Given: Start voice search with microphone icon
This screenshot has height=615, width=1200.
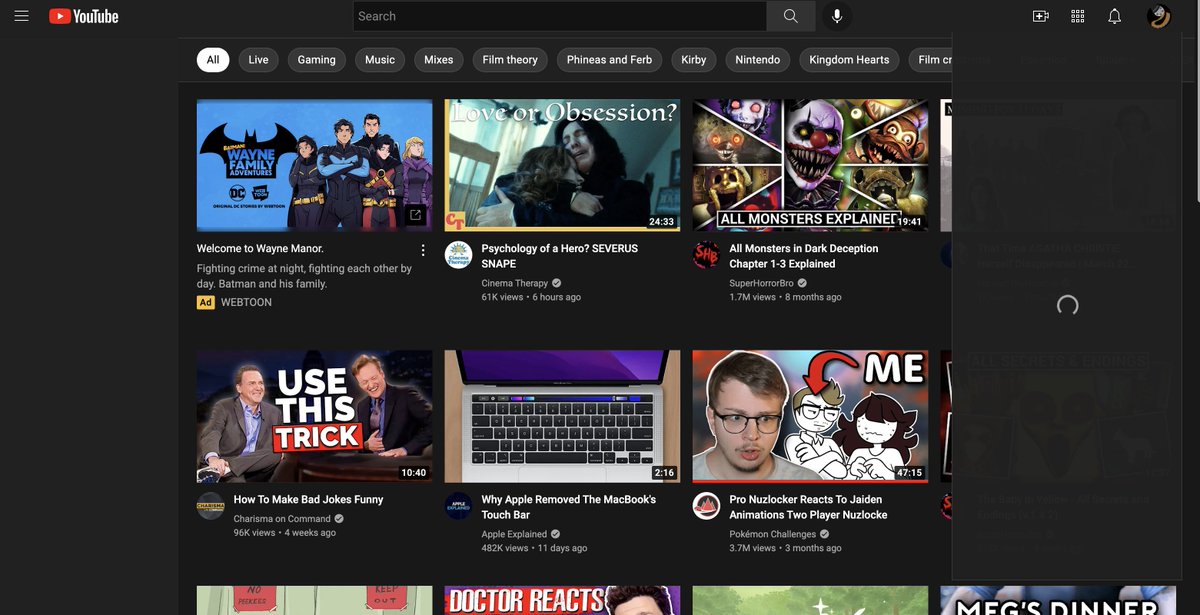Looking at the screenshot, I should coord(837,16).
